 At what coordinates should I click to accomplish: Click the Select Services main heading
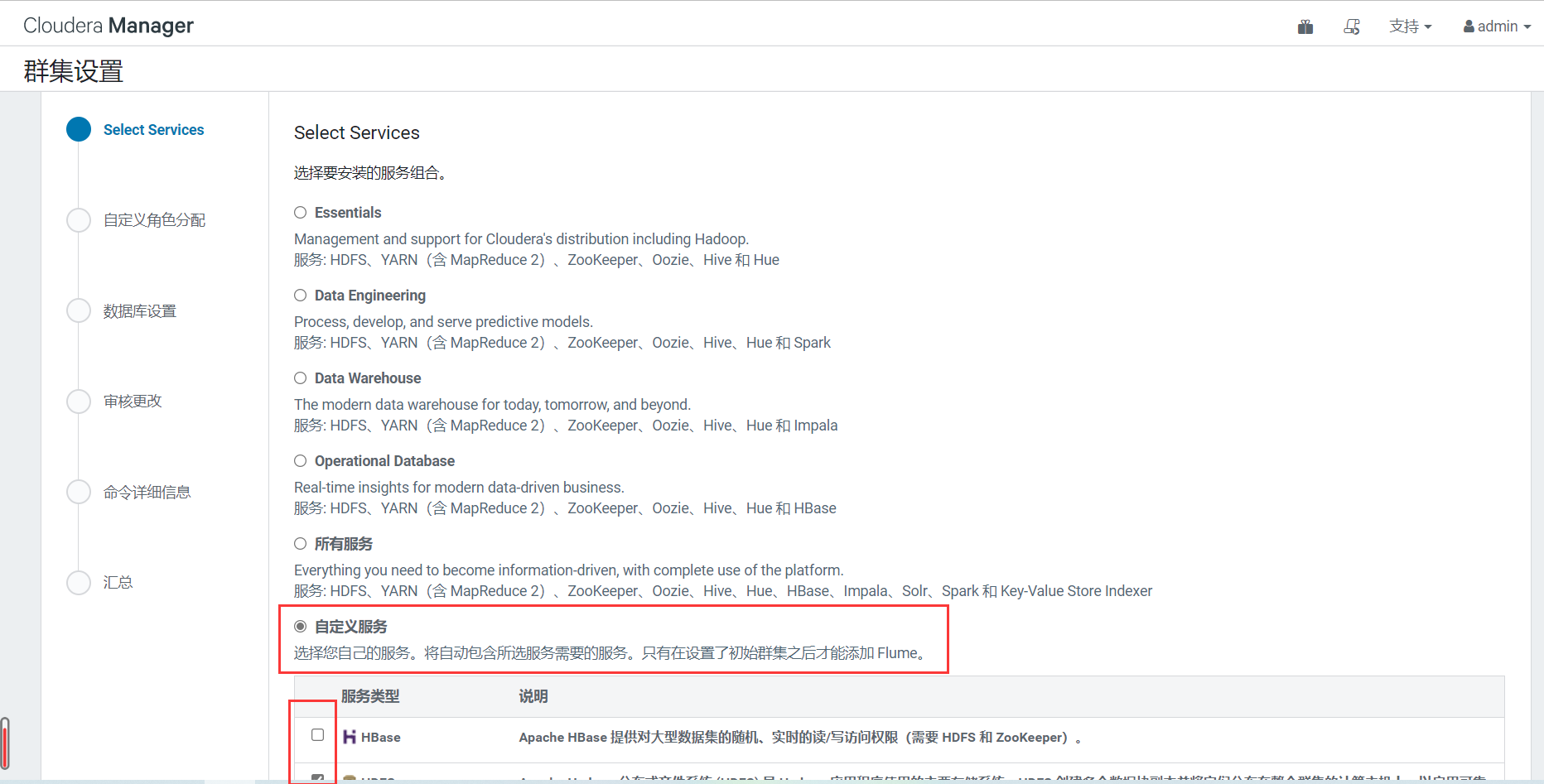point(357,132)
